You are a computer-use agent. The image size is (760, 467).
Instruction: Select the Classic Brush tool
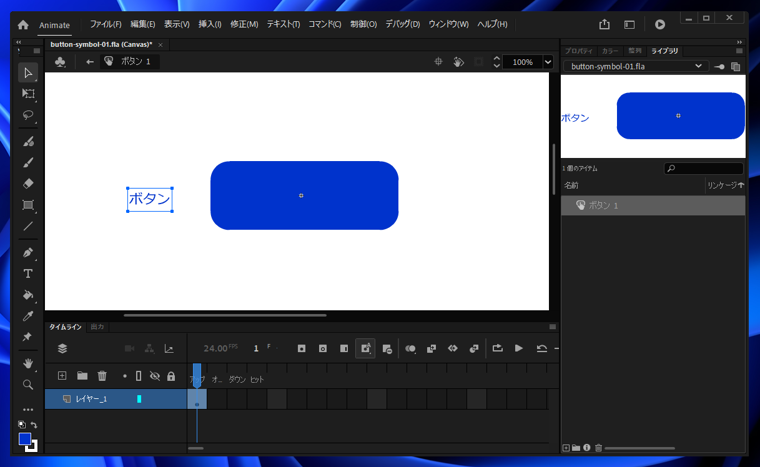[x=28, y=162]
